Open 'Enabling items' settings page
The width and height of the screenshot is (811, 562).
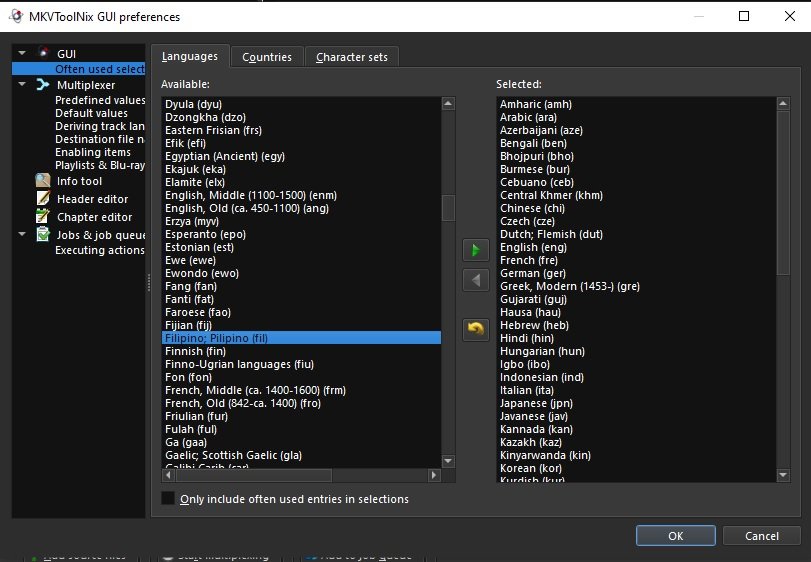pos(93,152)
